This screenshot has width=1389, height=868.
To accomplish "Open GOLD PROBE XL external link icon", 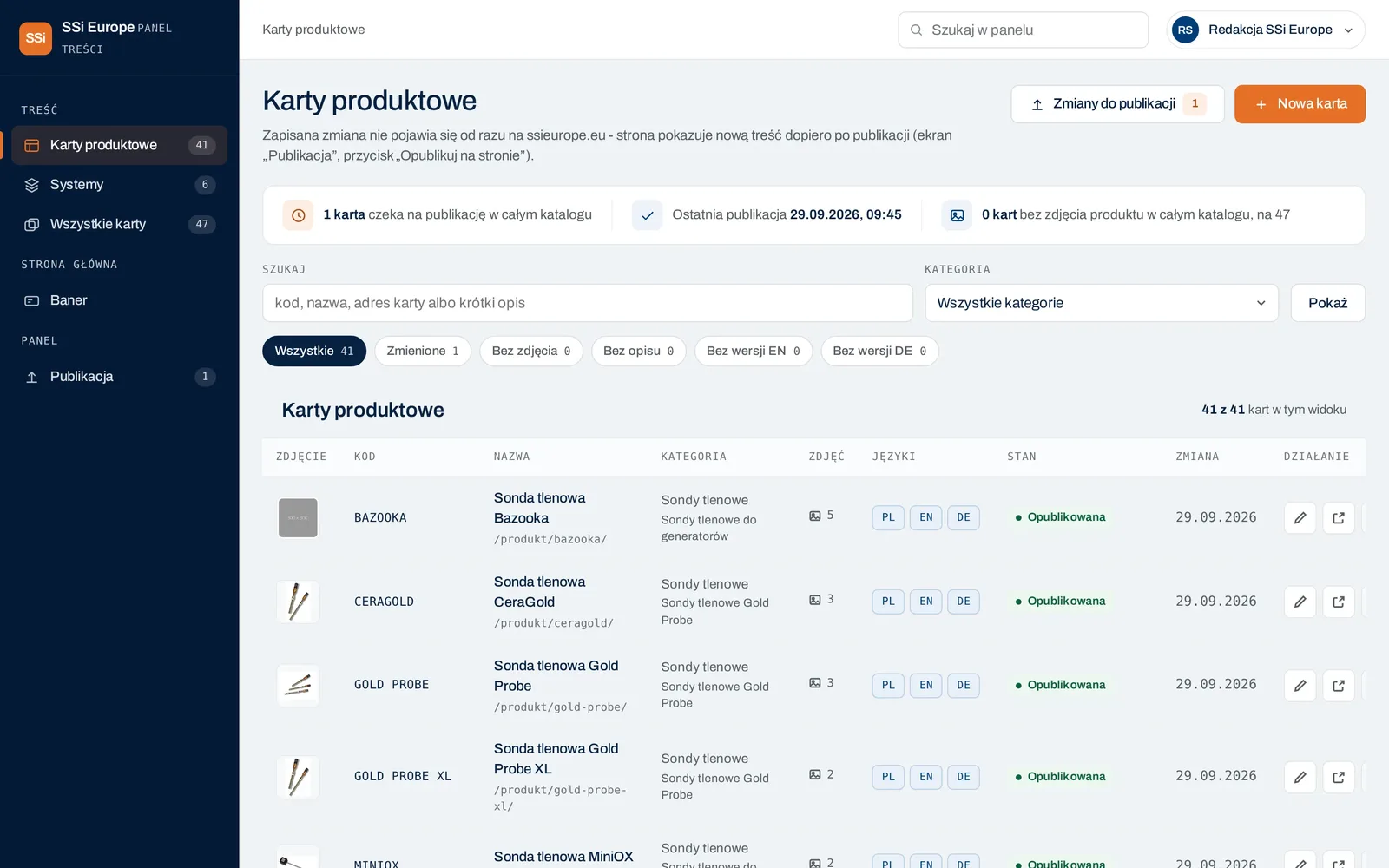I will pos(1339,777).
